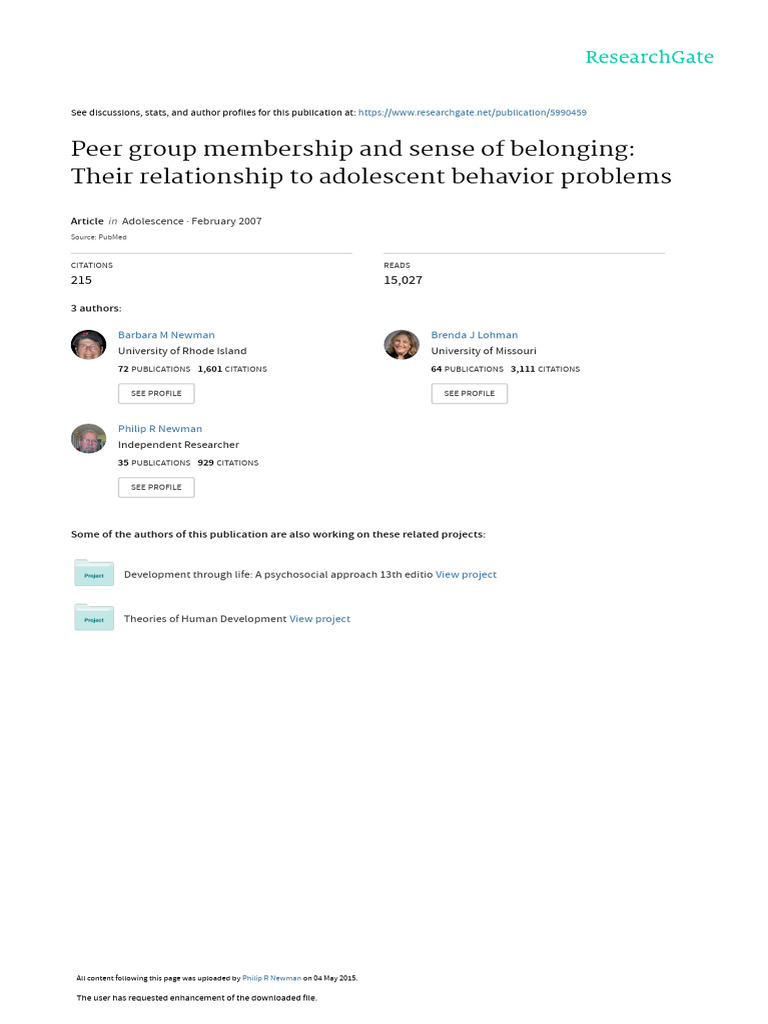Click Barbara M Newman's profile photo
The height and width of the screenshot is (1024, 768).
89,344
